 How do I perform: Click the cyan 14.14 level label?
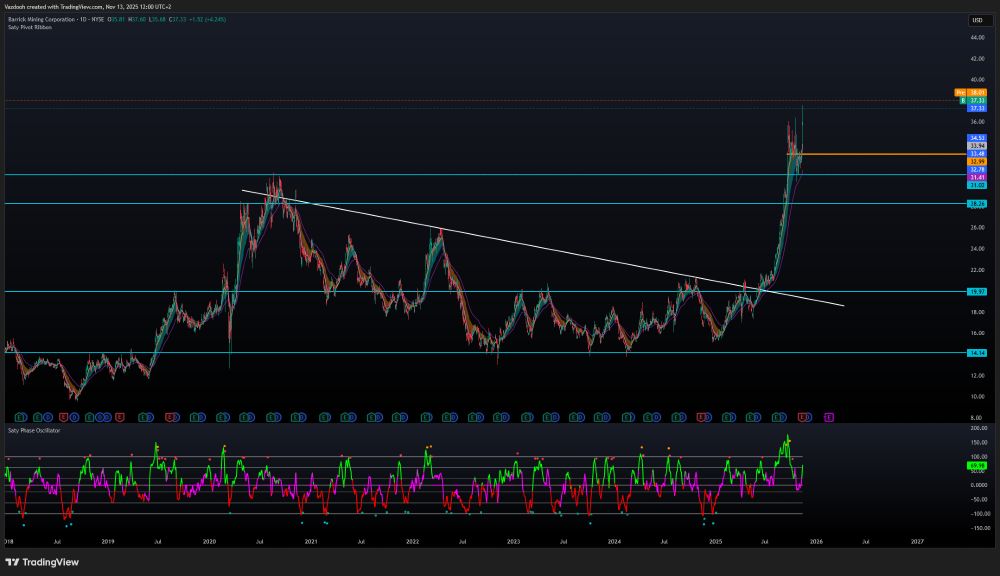click(977, 353)
